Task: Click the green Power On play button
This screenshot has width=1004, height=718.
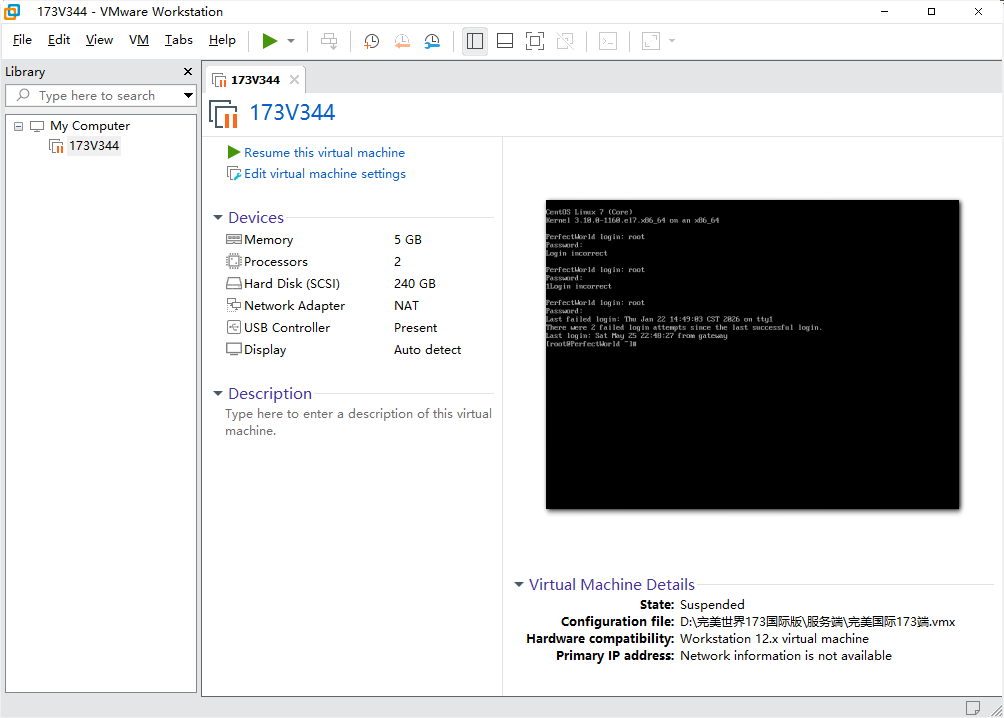Action: tap(270, 41)
